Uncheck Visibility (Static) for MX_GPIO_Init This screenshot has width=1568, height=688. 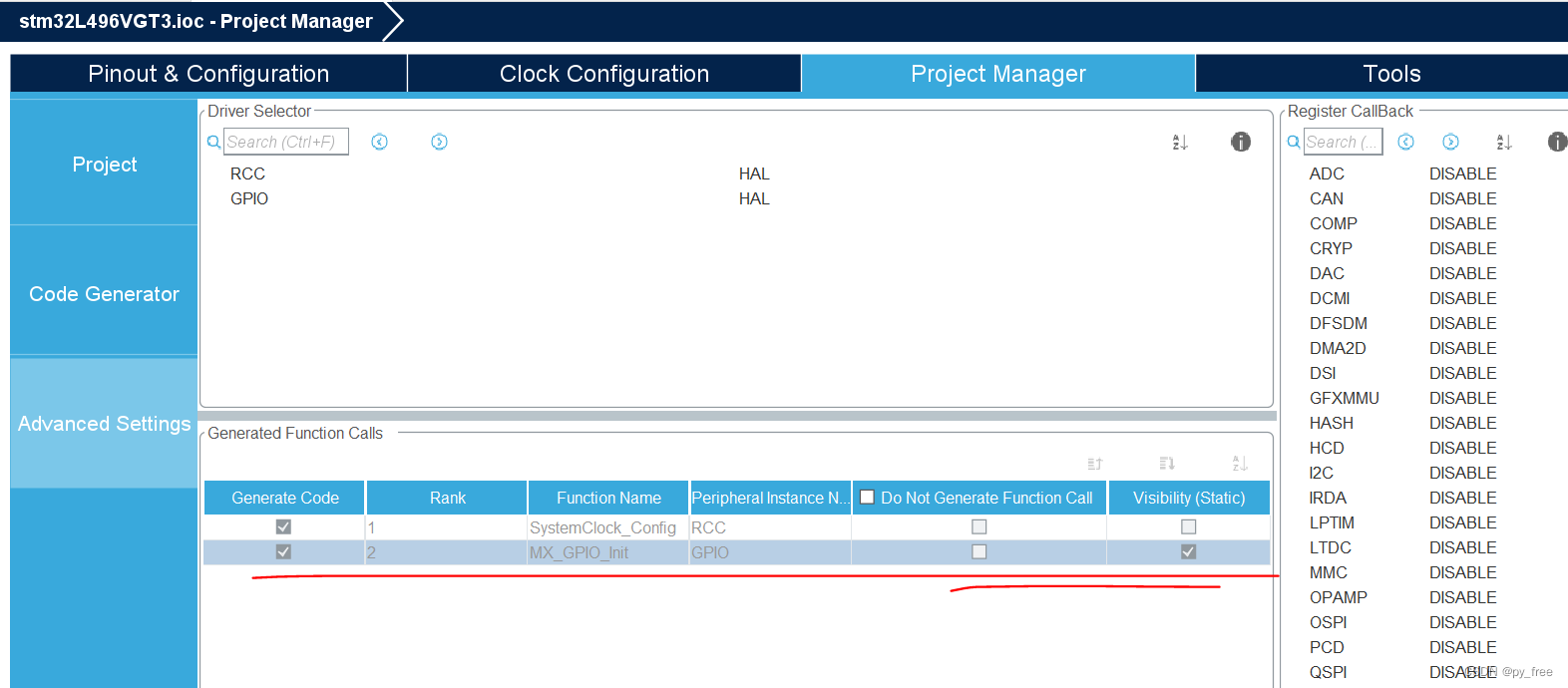point(1188,551)
